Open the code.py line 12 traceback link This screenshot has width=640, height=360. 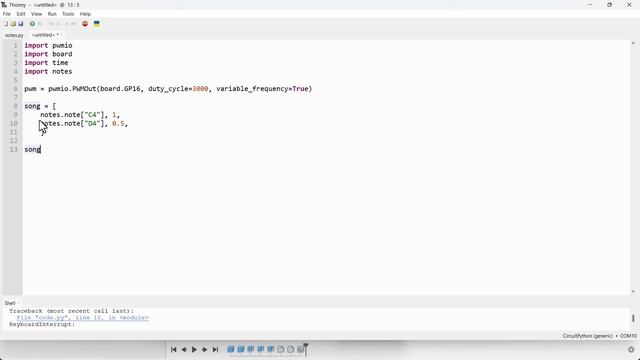82,318
